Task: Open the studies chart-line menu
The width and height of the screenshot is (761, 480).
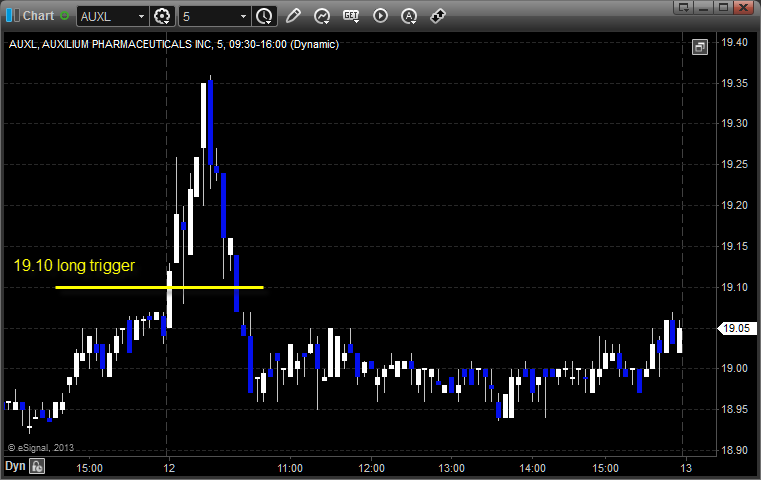Action: pyautogui.click(x=322, y=16)
